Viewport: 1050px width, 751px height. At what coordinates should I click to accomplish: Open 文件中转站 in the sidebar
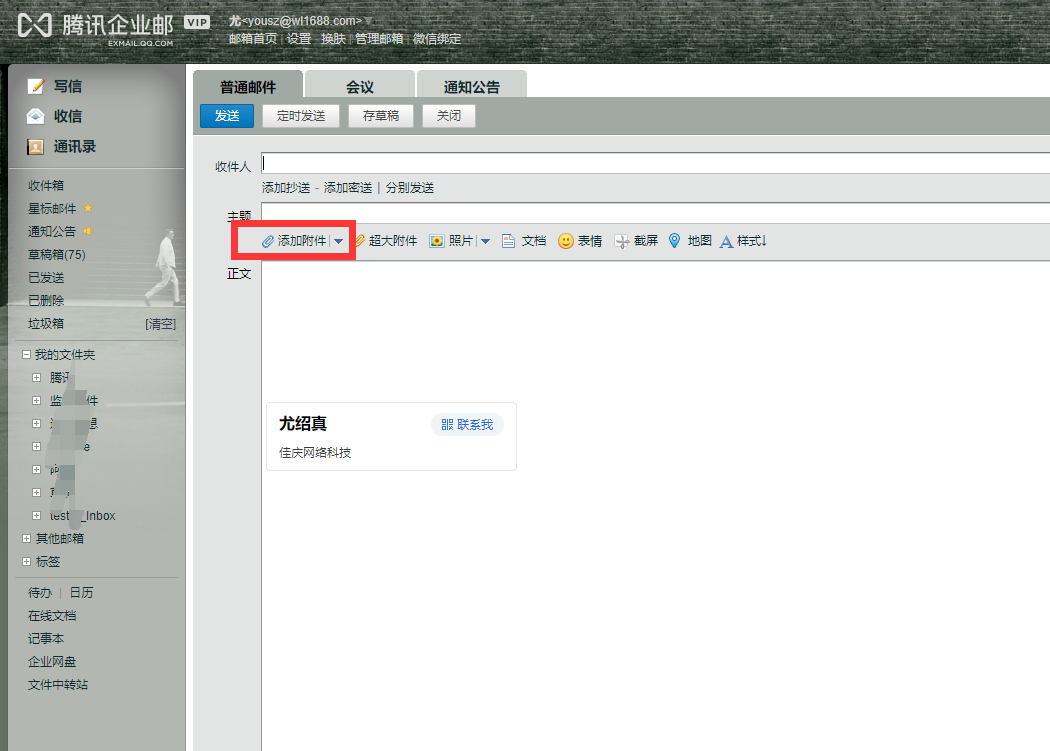tap(58, 685)
